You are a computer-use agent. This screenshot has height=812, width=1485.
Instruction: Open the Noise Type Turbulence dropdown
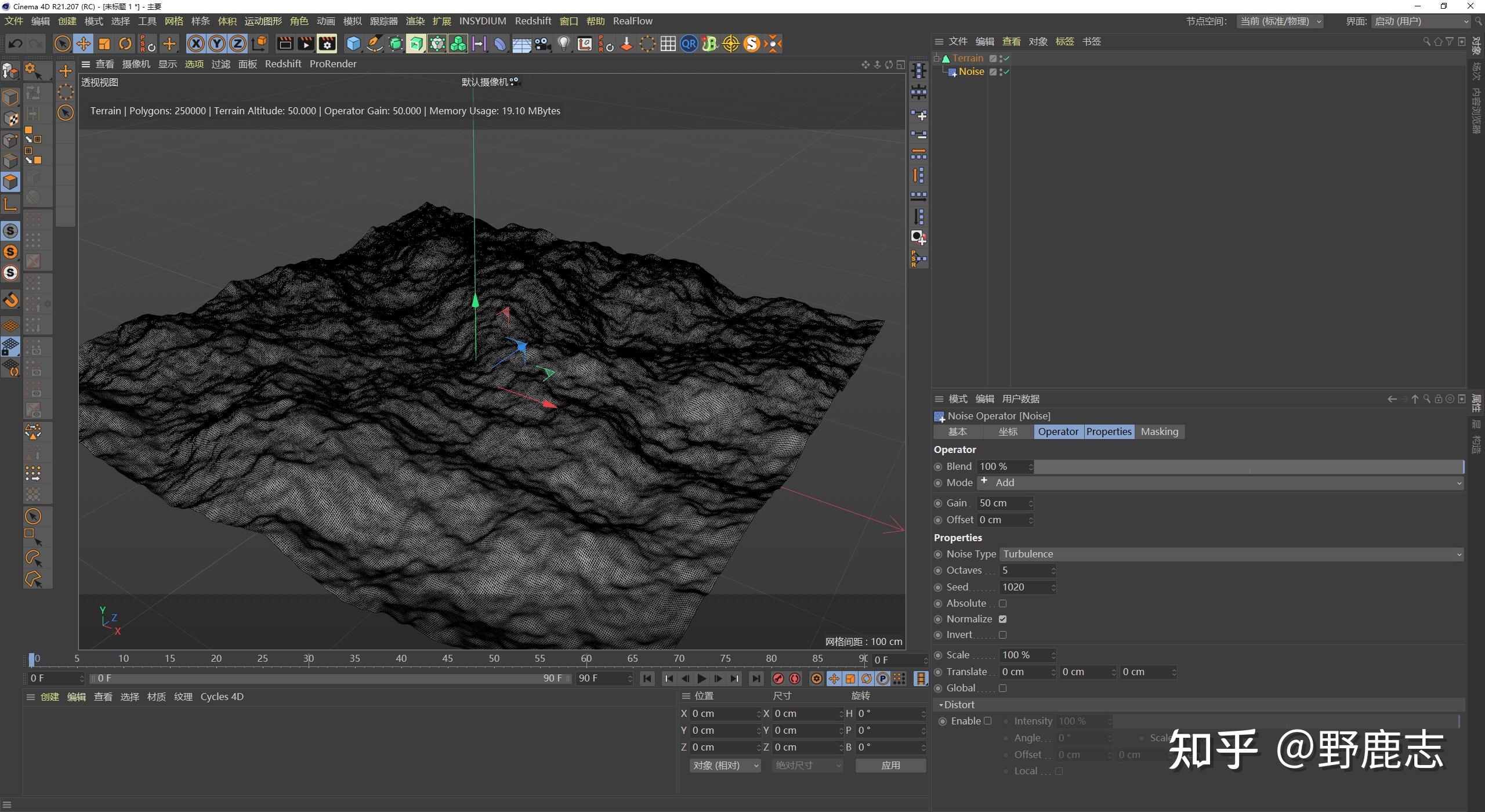[1231, 554]
